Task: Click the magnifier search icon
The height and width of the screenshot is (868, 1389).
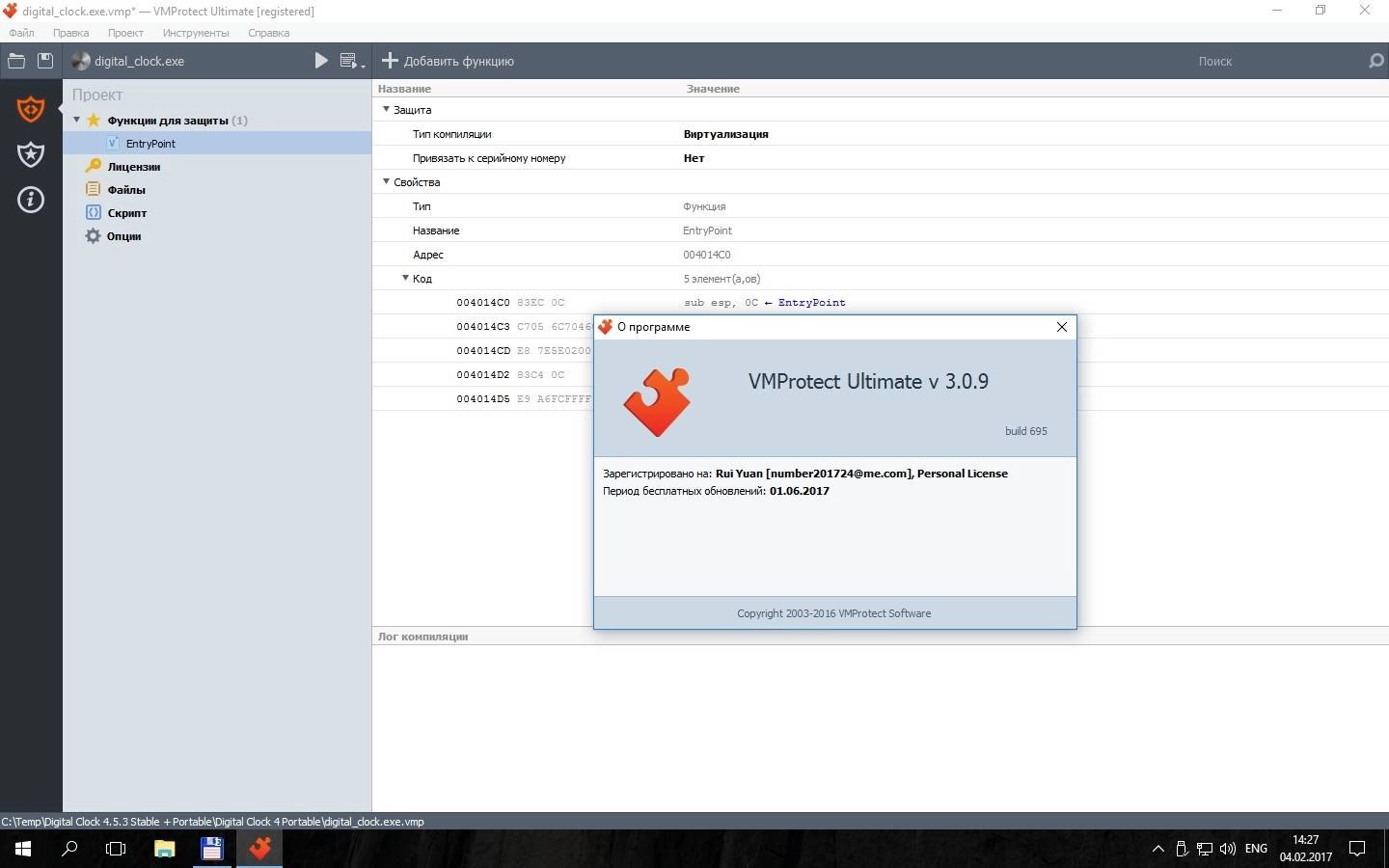Action: tap(1376, 61)
